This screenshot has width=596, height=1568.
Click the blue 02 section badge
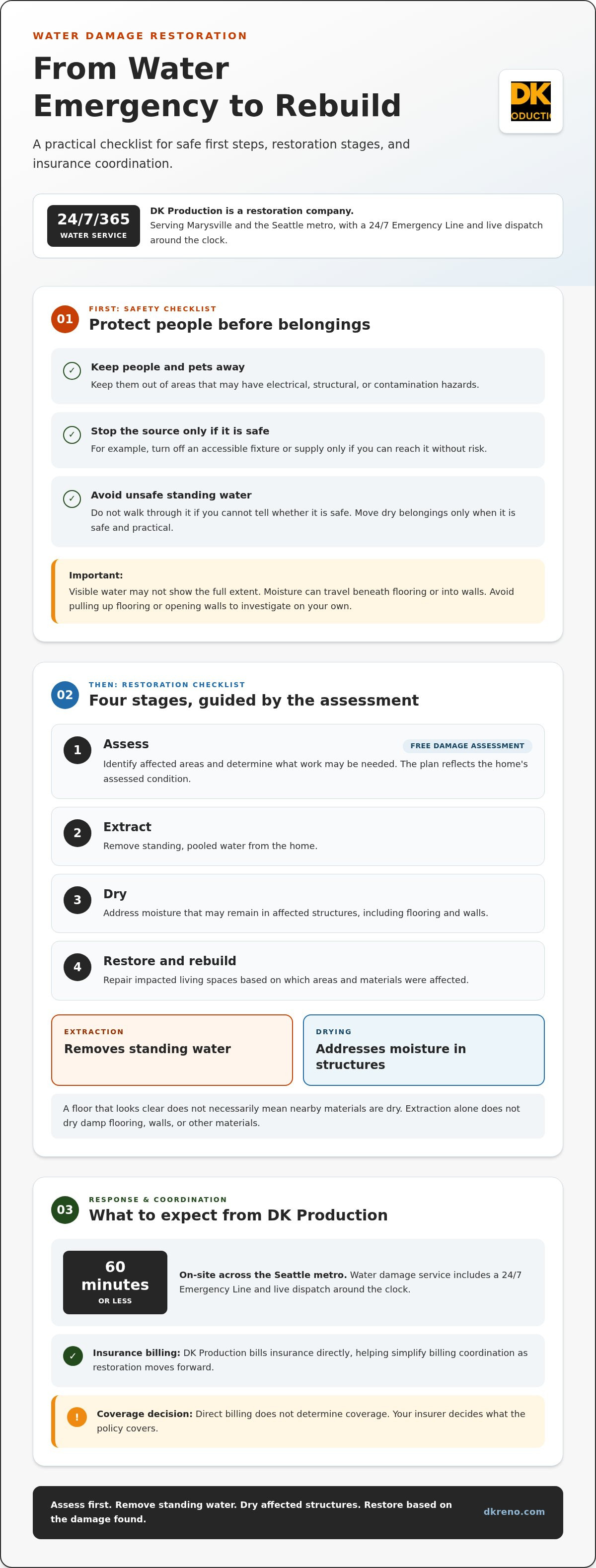(x=65, y=695)
